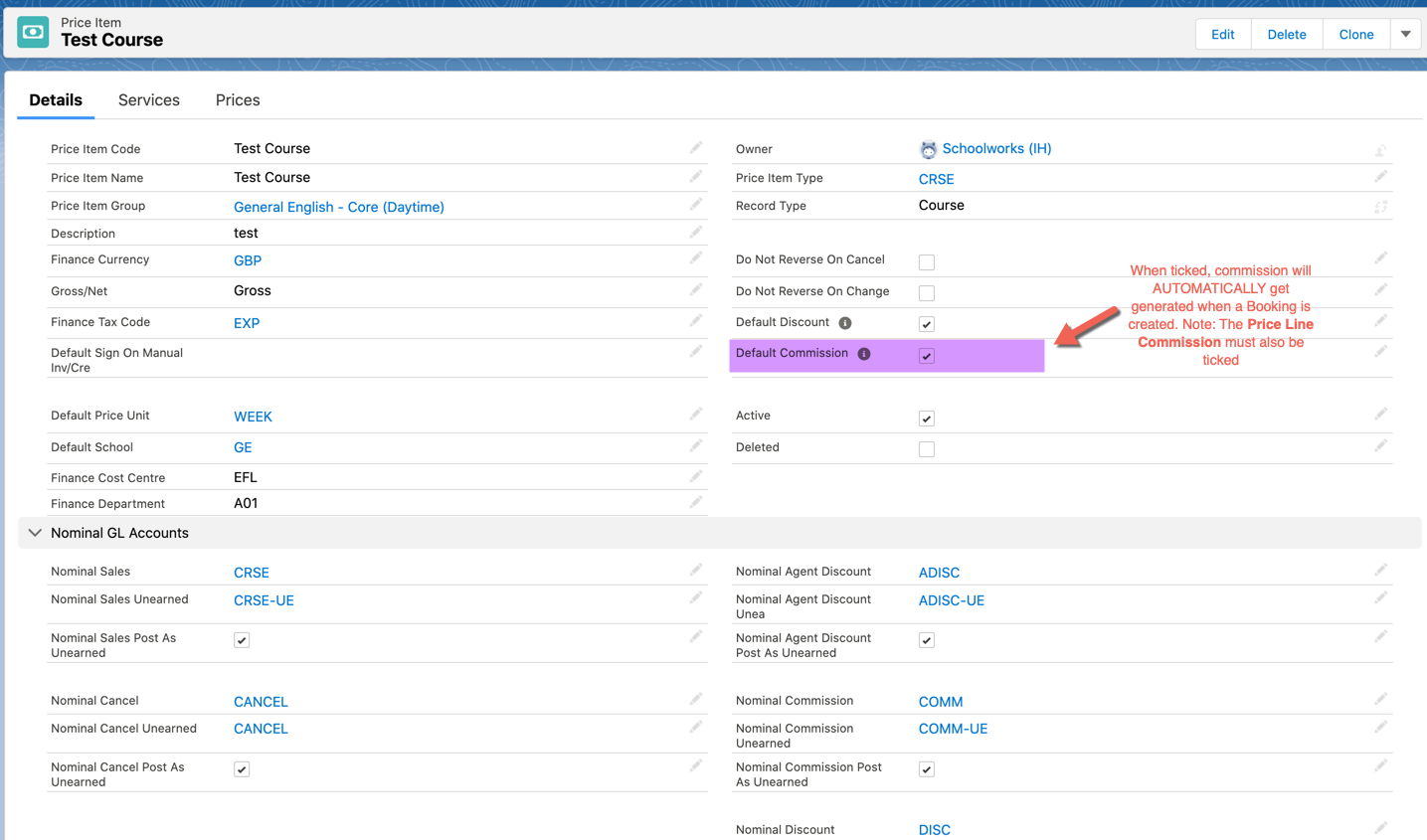Click the change owner icon
The image size is (1427, 840).
1380,150
